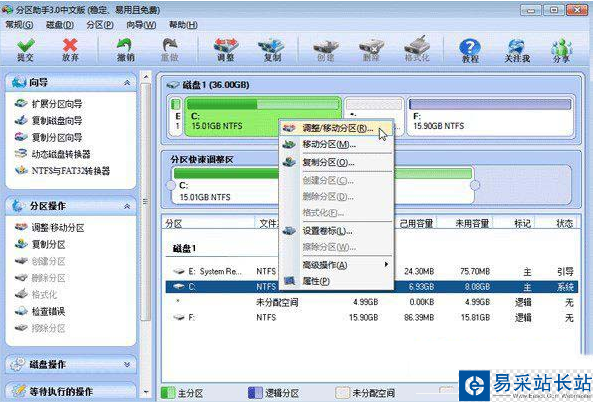This screenshot has height=402, width=593.
Task: Click the 调整 (resize) toolbar icon
Action: [226, 45]
